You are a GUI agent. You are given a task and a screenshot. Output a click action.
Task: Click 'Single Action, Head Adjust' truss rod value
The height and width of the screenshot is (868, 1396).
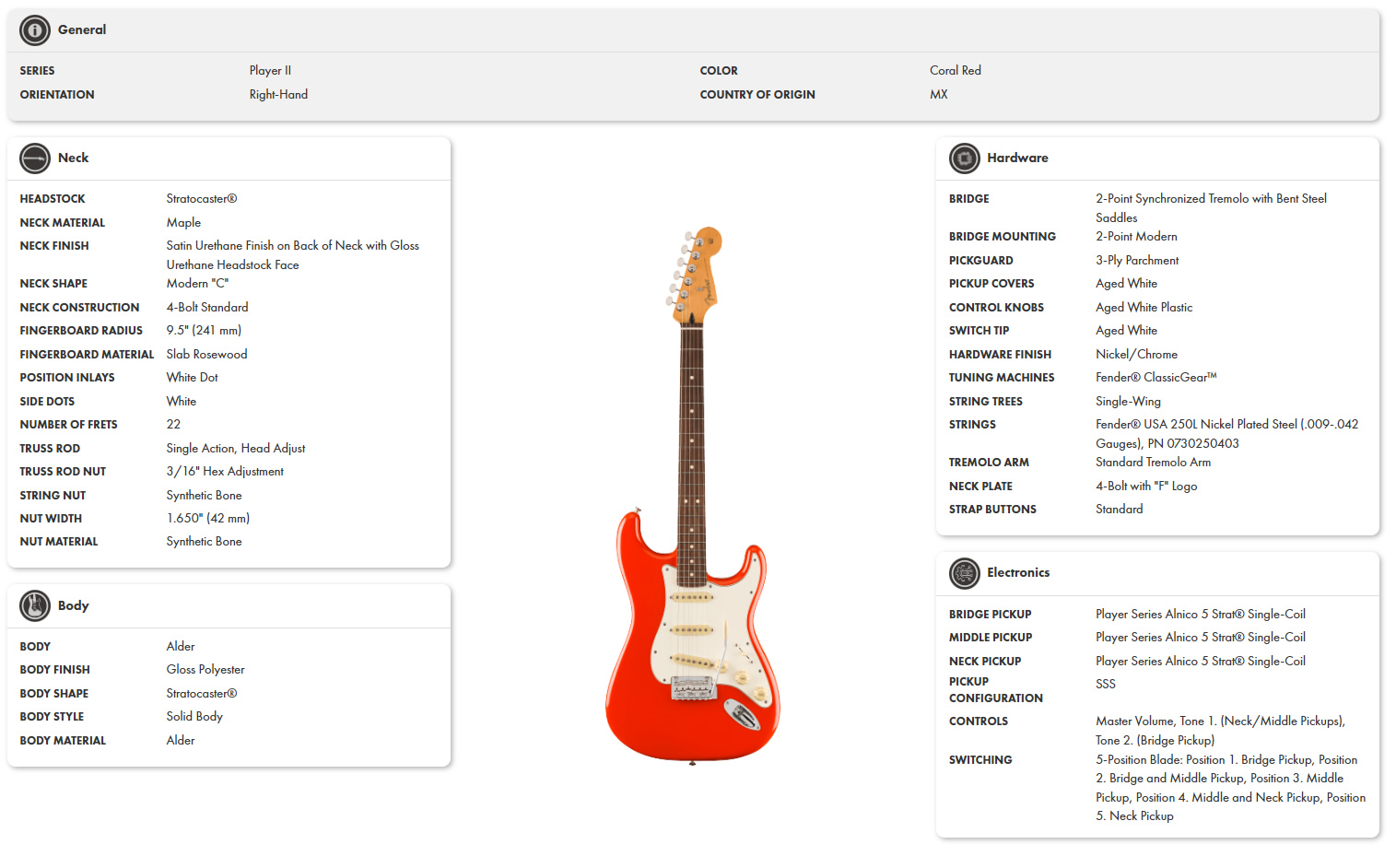[236, 448]
